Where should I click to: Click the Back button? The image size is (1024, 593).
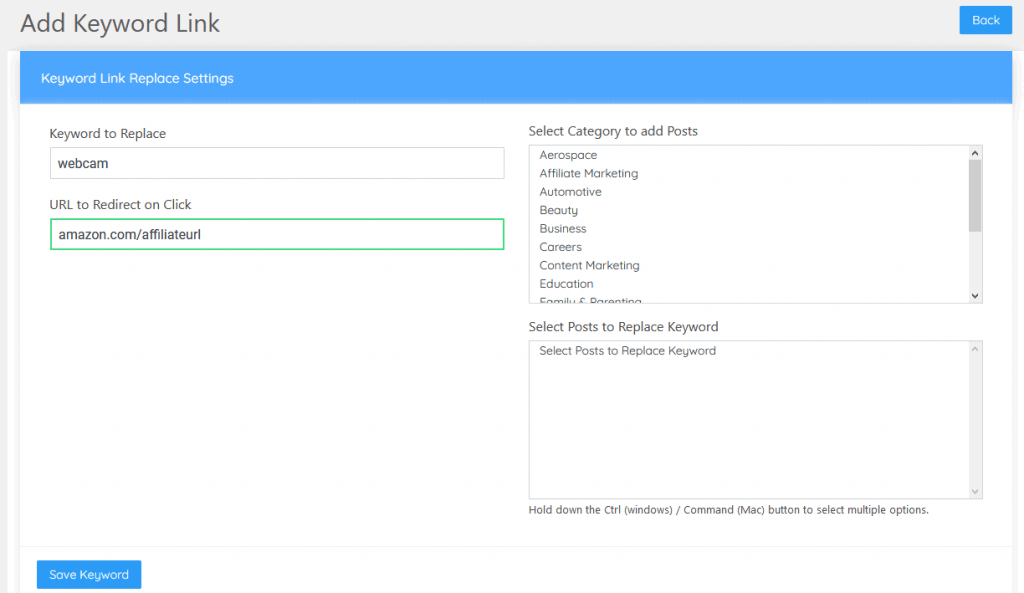click(x=985, y=20)
